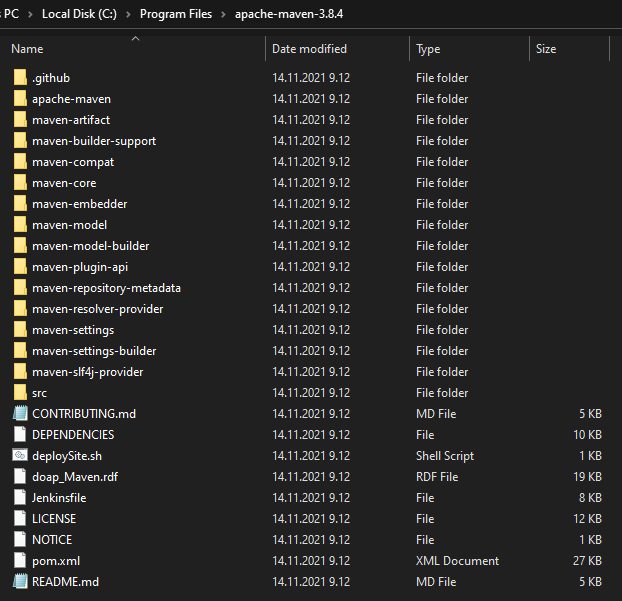
Task: Click the 'Shell Script' type cell
Action: click(445, 456)
